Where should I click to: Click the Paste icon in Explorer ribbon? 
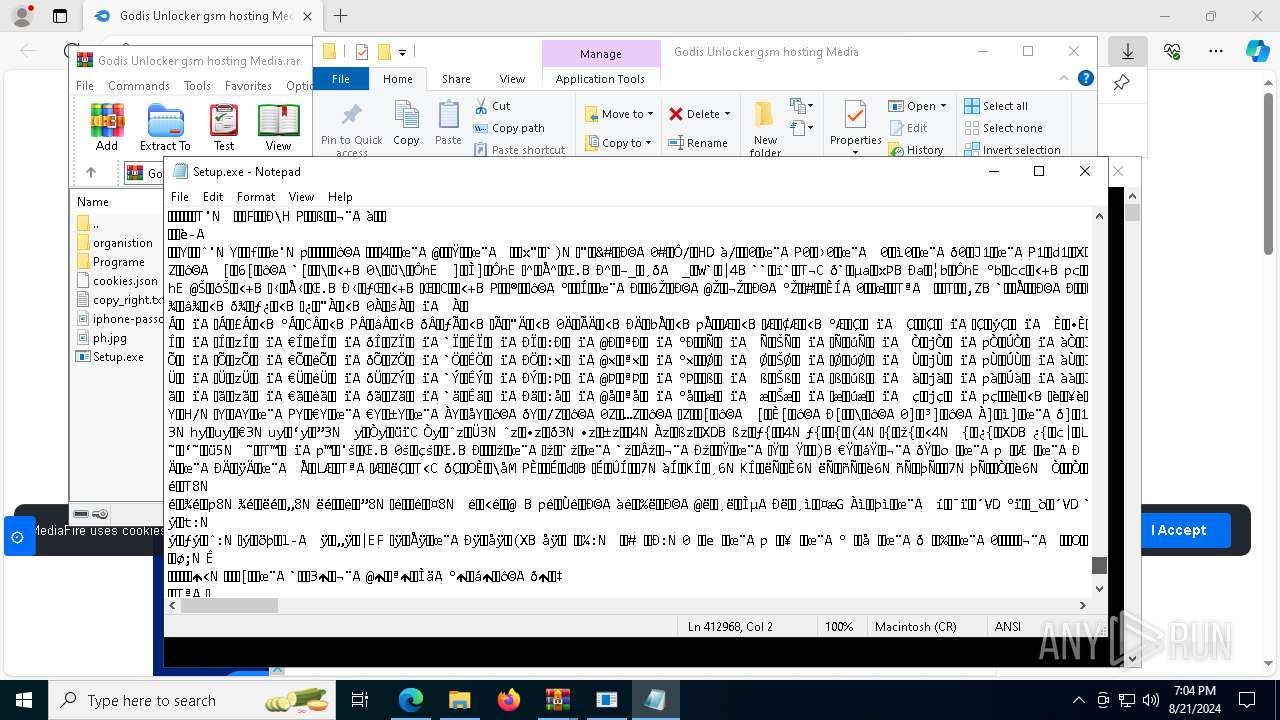tap(448, 124)
